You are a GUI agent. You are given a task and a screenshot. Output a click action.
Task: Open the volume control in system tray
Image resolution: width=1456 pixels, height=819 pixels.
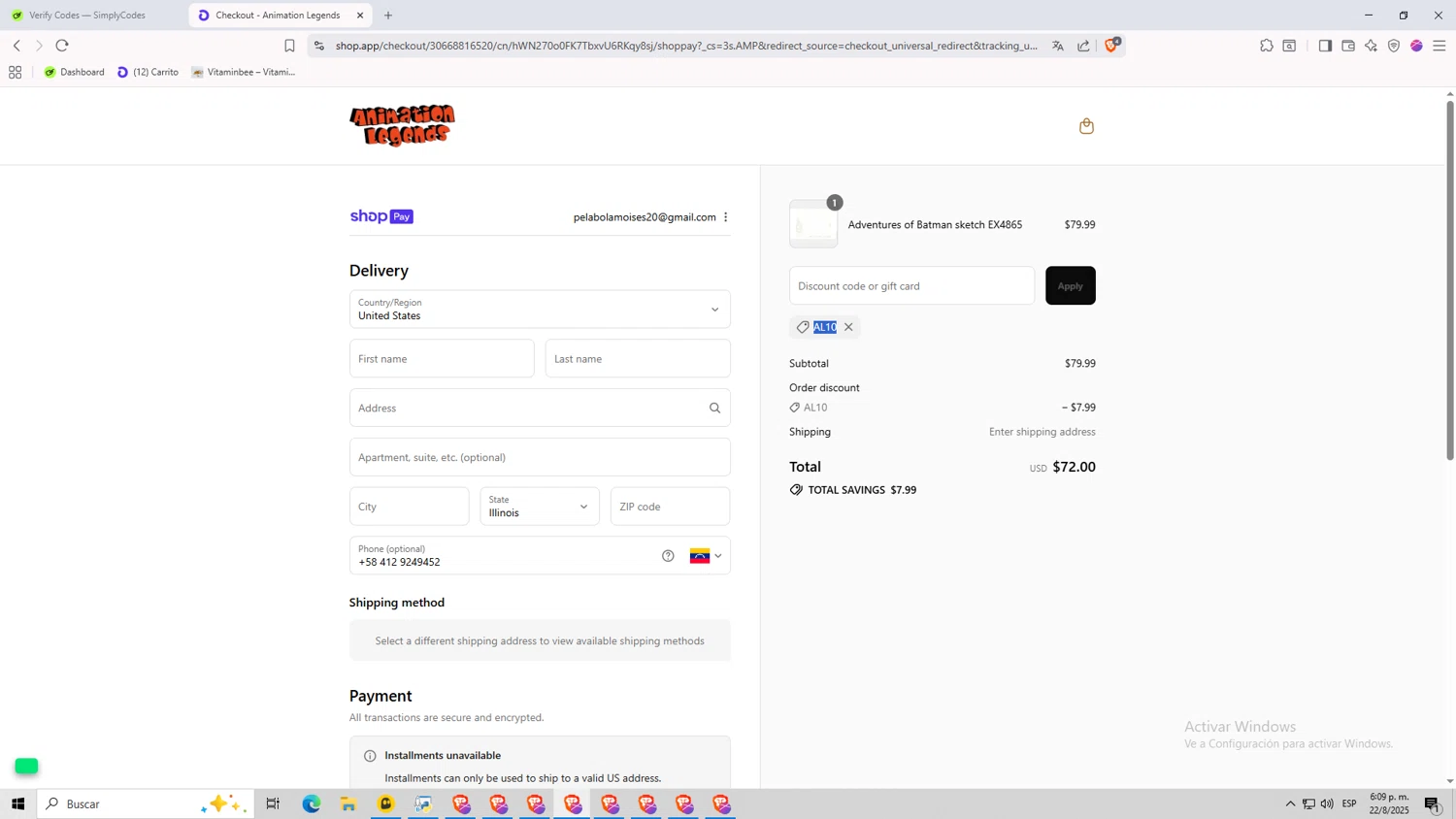1327,803
